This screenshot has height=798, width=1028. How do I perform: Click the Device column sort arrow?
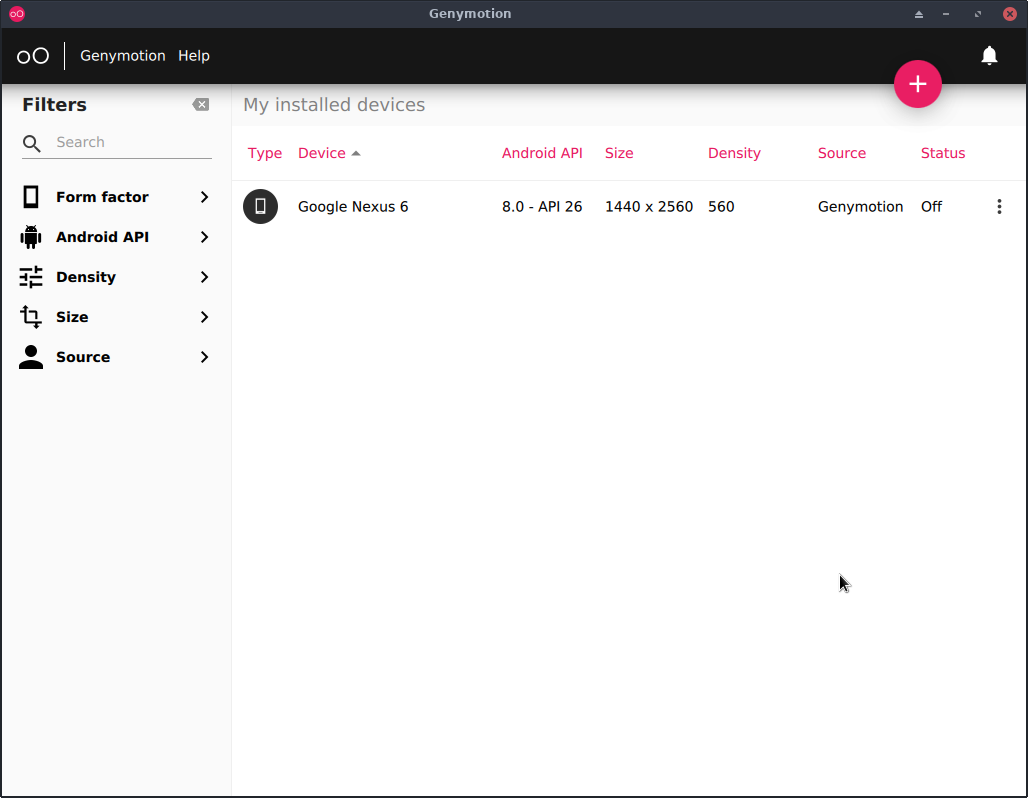coord(356,153)
